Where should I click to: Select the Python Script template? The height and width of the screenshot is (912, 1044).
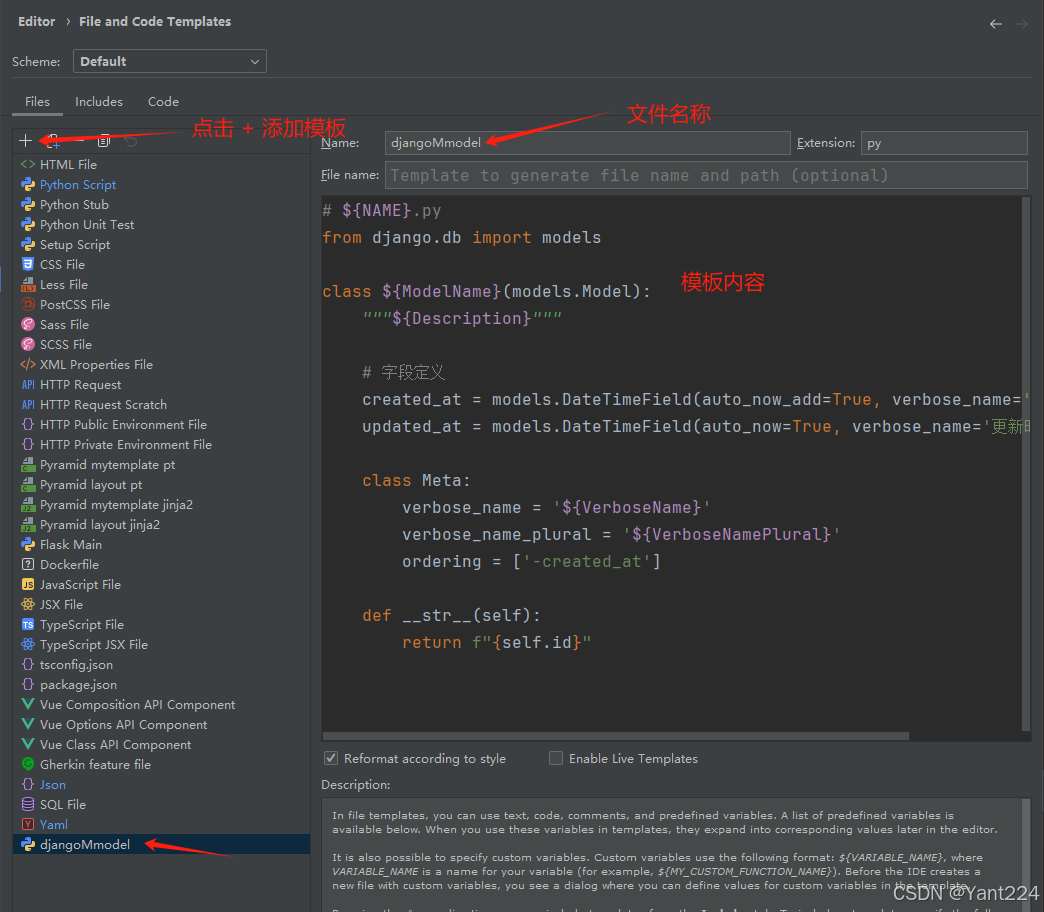161,184
